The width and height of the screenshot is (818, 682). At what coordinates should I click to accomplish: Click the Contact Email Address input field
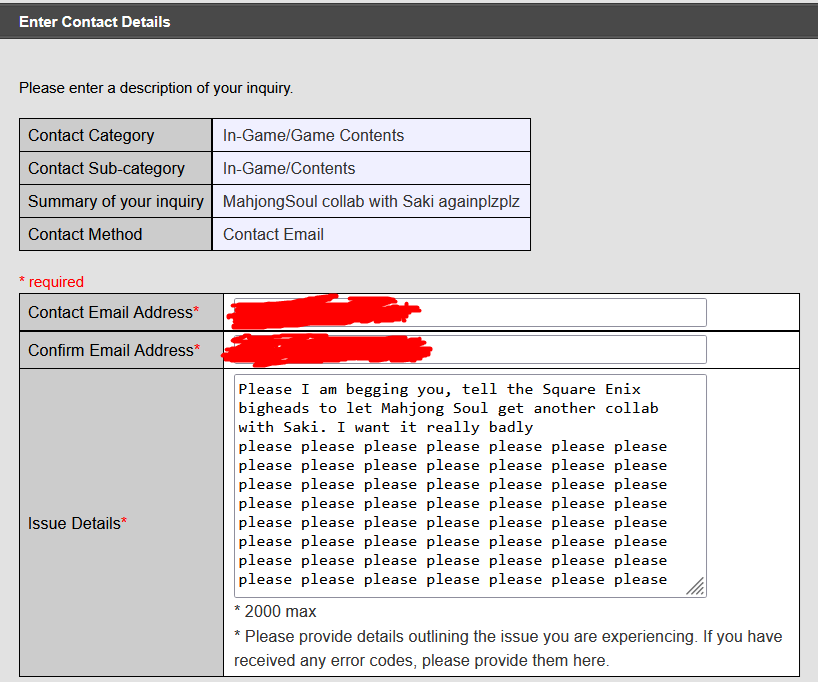[x=470, y=313]
